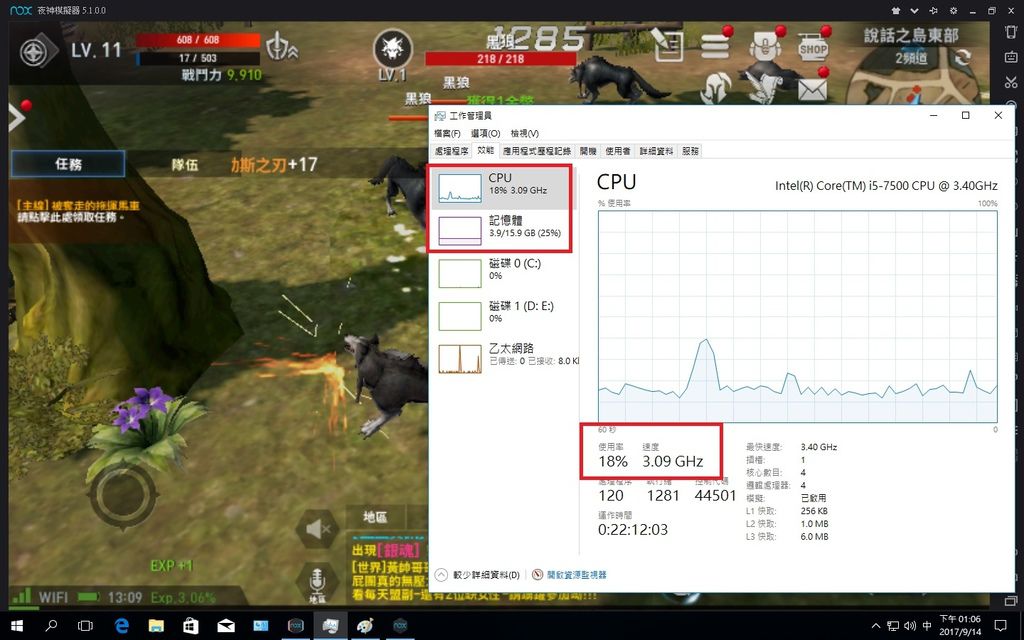The width and height of the screenshot is (1024, 640).
Task: Open the in-game SHOP icon
Action: pyautogui.click(x=813, y=47)
